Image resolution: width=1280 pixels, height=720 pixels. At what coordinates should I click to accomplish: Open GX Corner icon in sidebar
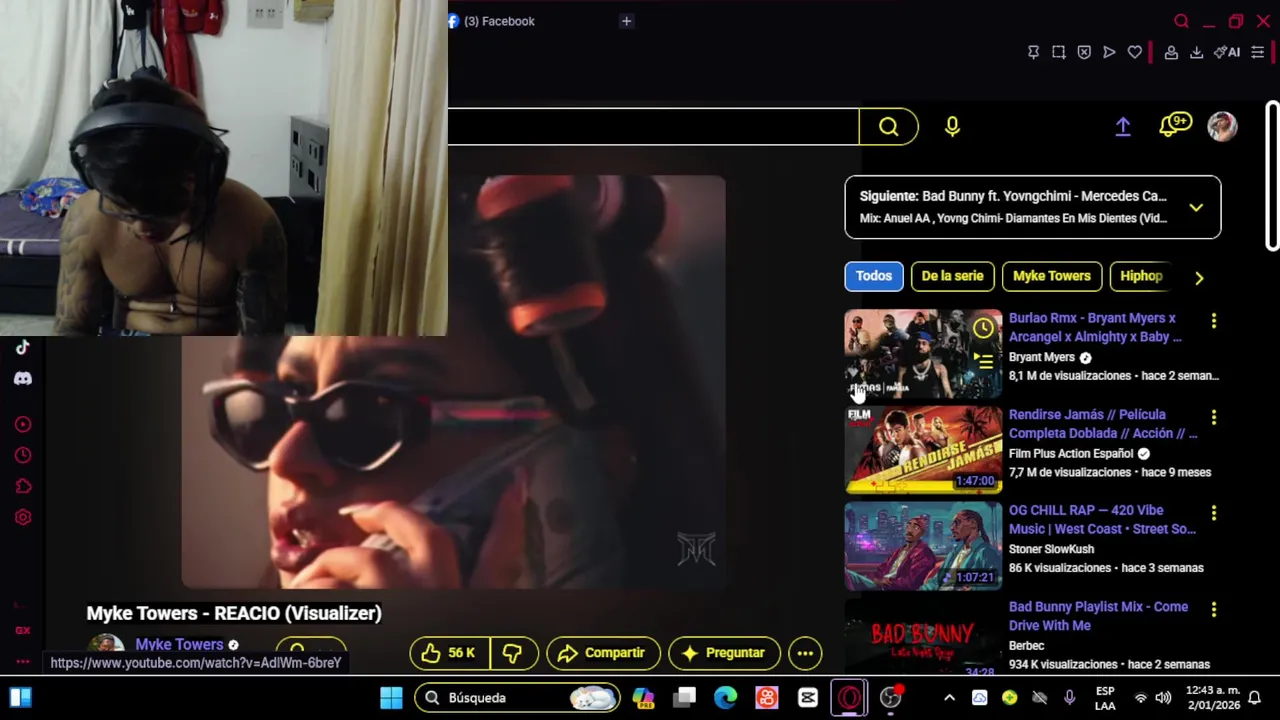click(22, 630)
